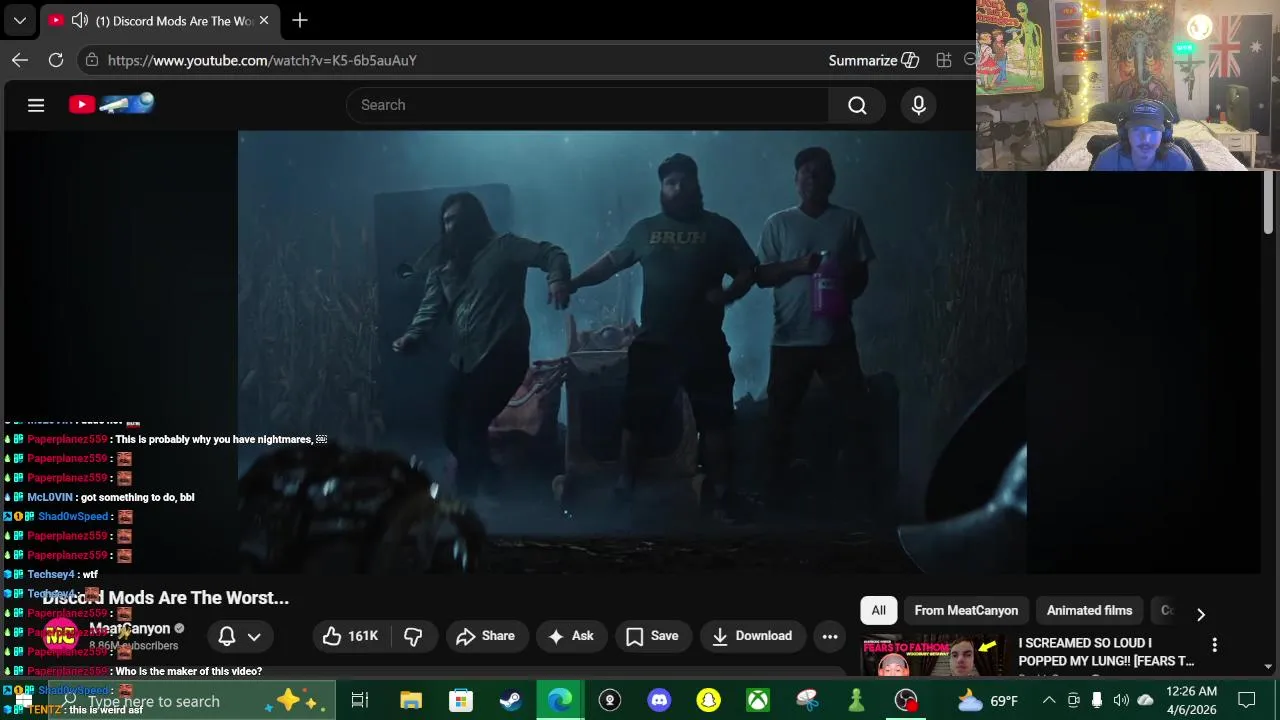Toggle notification bell for MeatCanyon
Image resolution: width=1280 pixels, height=720 pixels.
(x=227, y=636)
